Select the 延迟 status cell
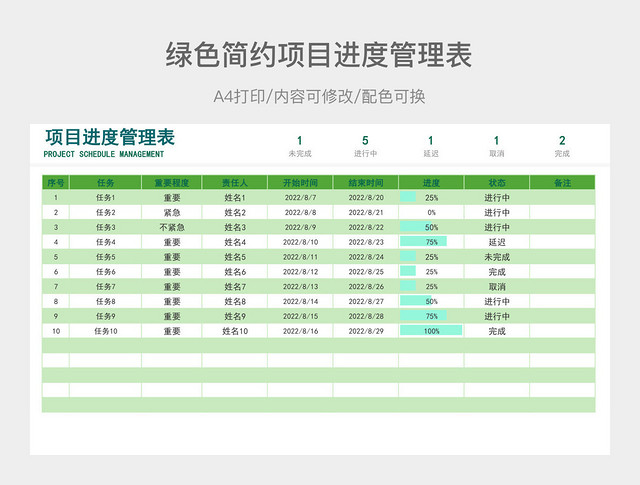Viewport: 640px width, 485px height. (x=497, y=242)
